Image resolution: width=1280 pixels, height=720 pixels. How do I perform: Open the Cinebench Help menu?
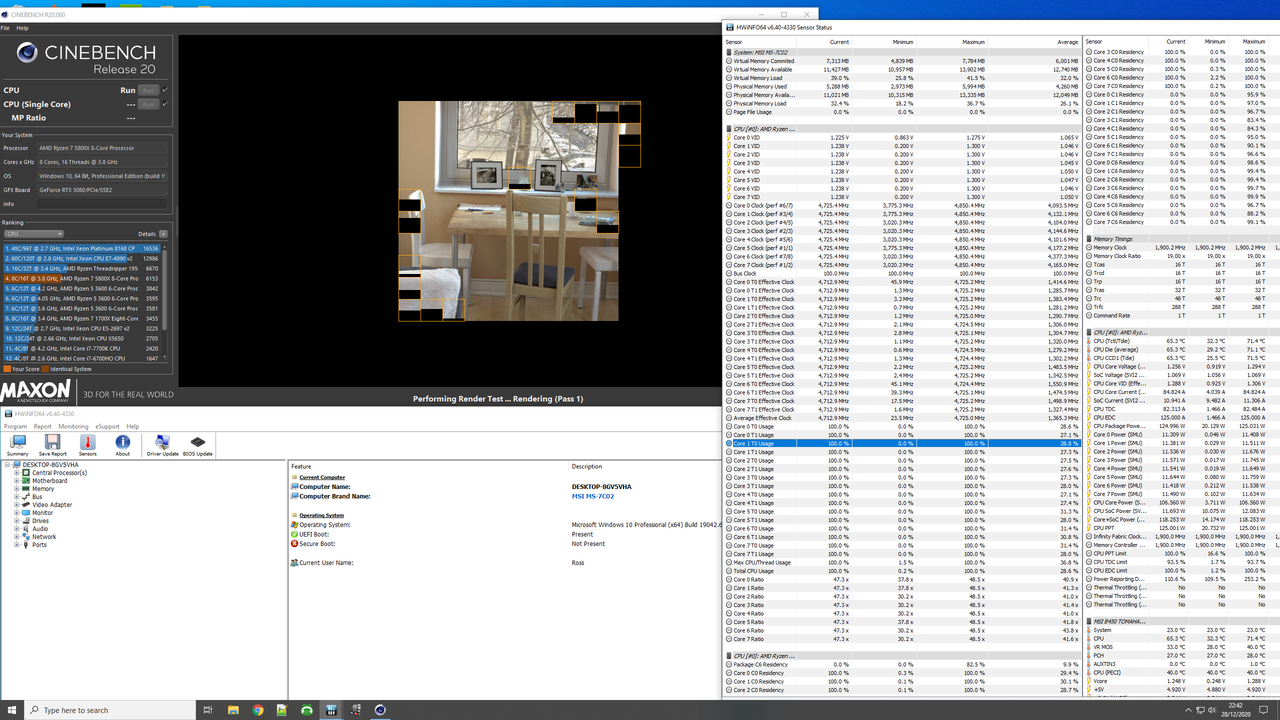pos(22,28)
